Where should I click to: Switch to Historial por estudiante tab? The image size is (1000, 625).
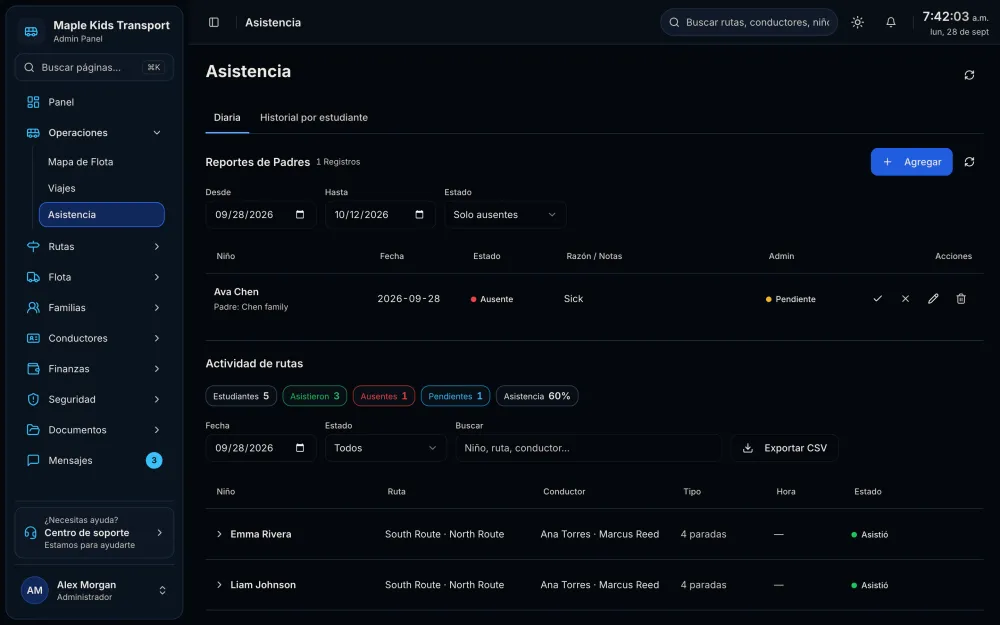coord(314,117)
